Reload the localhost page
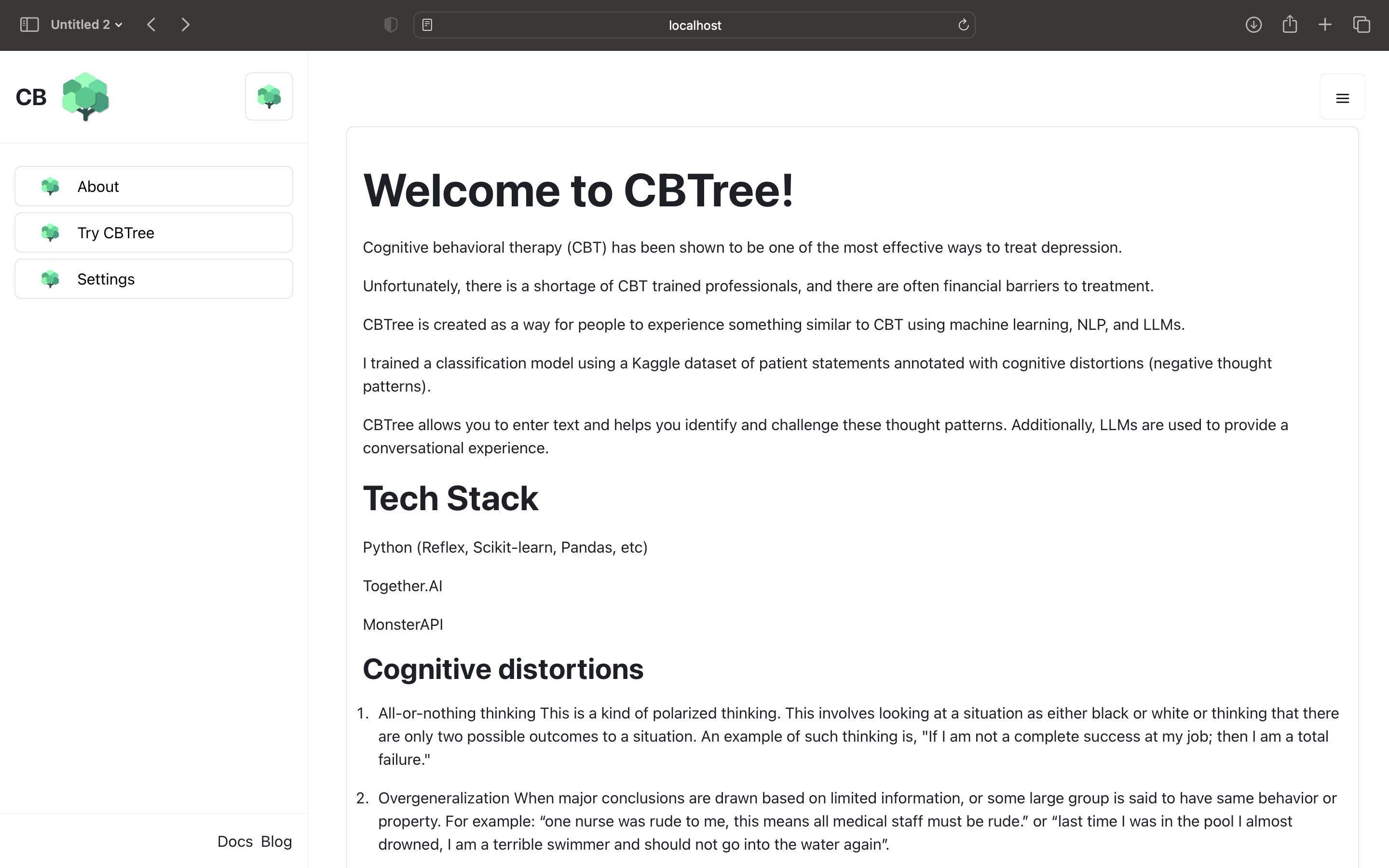The width and height of the screenshot is (1389, 868). [x=963, y=25]
